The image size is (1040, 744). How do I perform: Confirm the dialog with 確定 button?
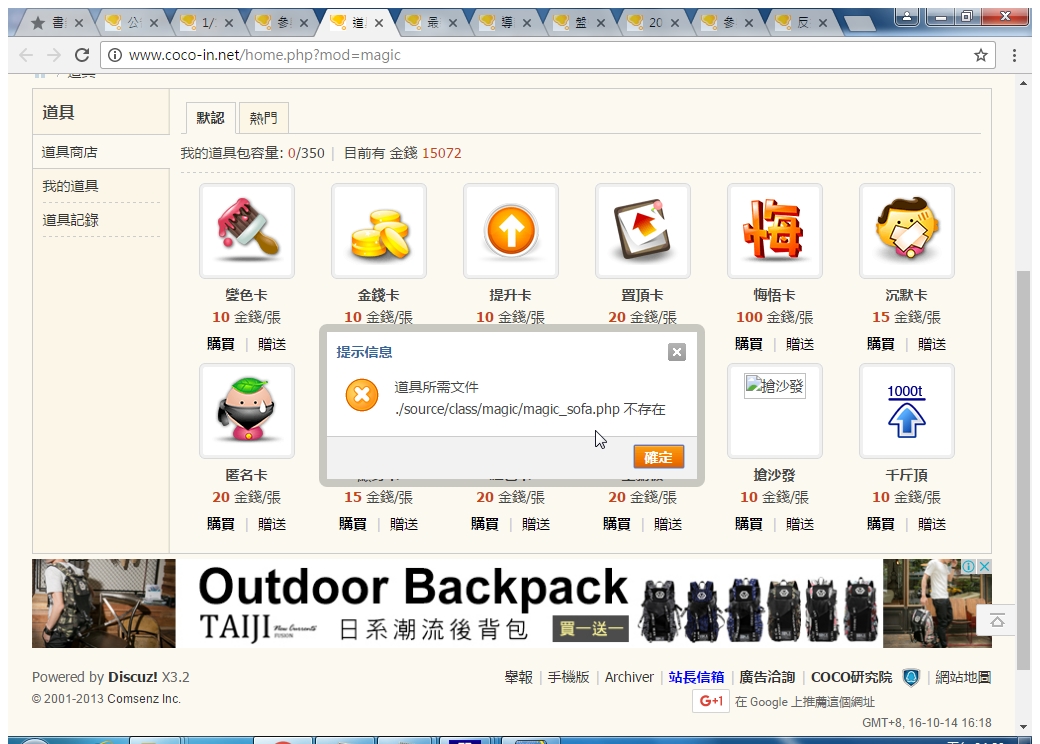point(658,457)
